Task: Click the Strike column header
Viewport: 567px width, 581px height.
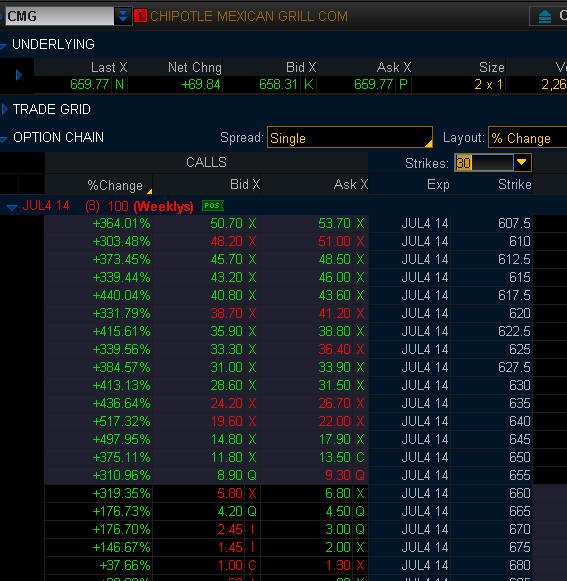Action: [x=514, y=184]
